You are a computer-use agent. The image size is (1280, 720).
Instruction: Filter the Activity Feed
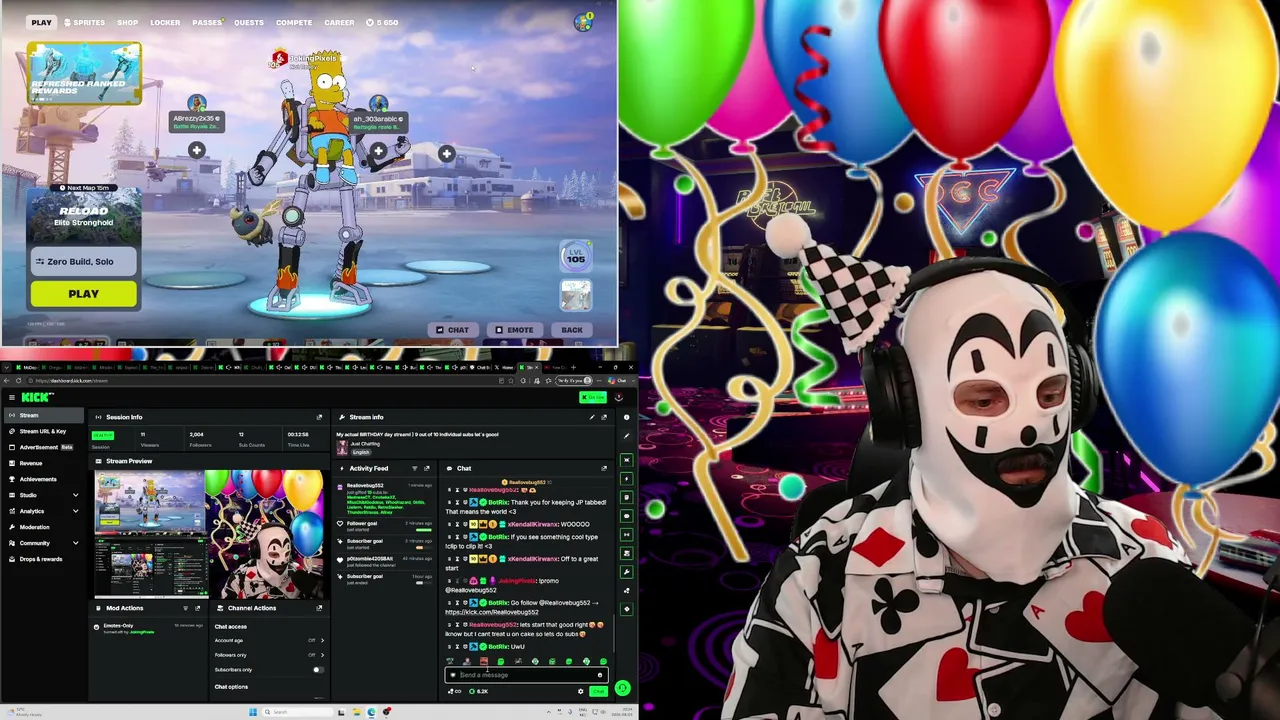(414, 468)
